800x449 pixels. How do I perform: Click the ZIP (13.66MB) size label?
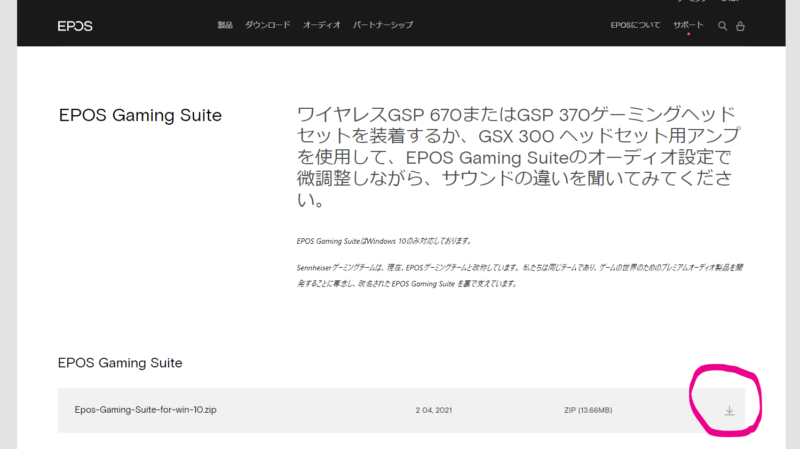(588, 410)
